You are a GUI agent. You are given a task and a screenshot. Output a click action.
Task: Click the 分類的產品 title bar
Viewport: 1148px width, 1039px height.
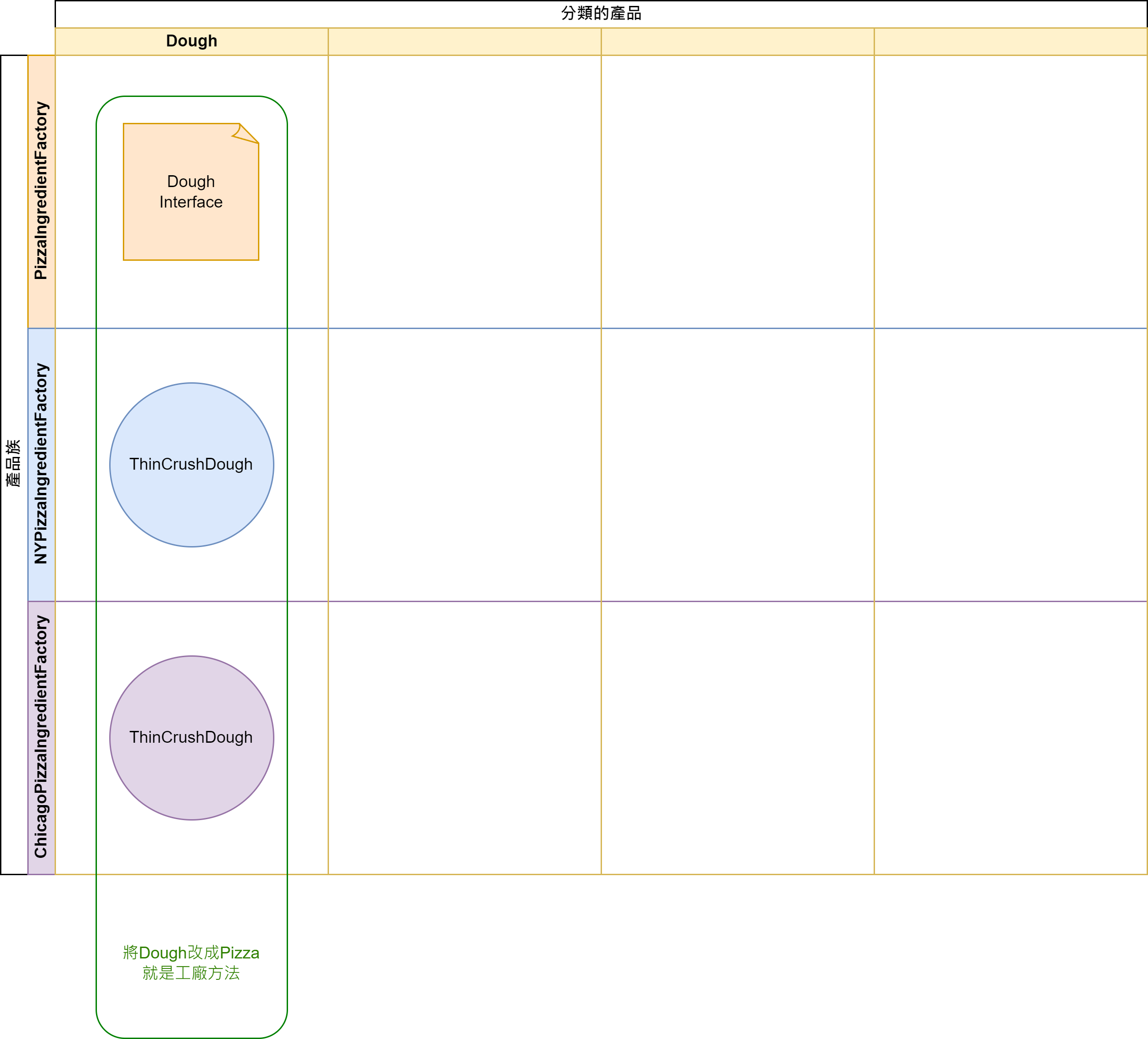[x=601, y=14]
